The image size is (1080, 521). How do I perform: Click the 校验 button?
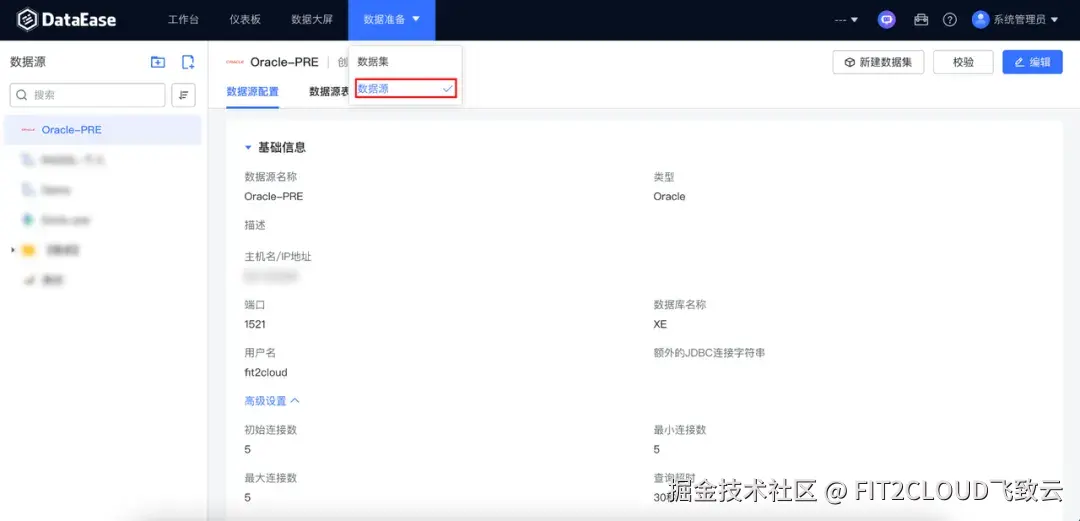pyautogui.click(x=963, y=62)
